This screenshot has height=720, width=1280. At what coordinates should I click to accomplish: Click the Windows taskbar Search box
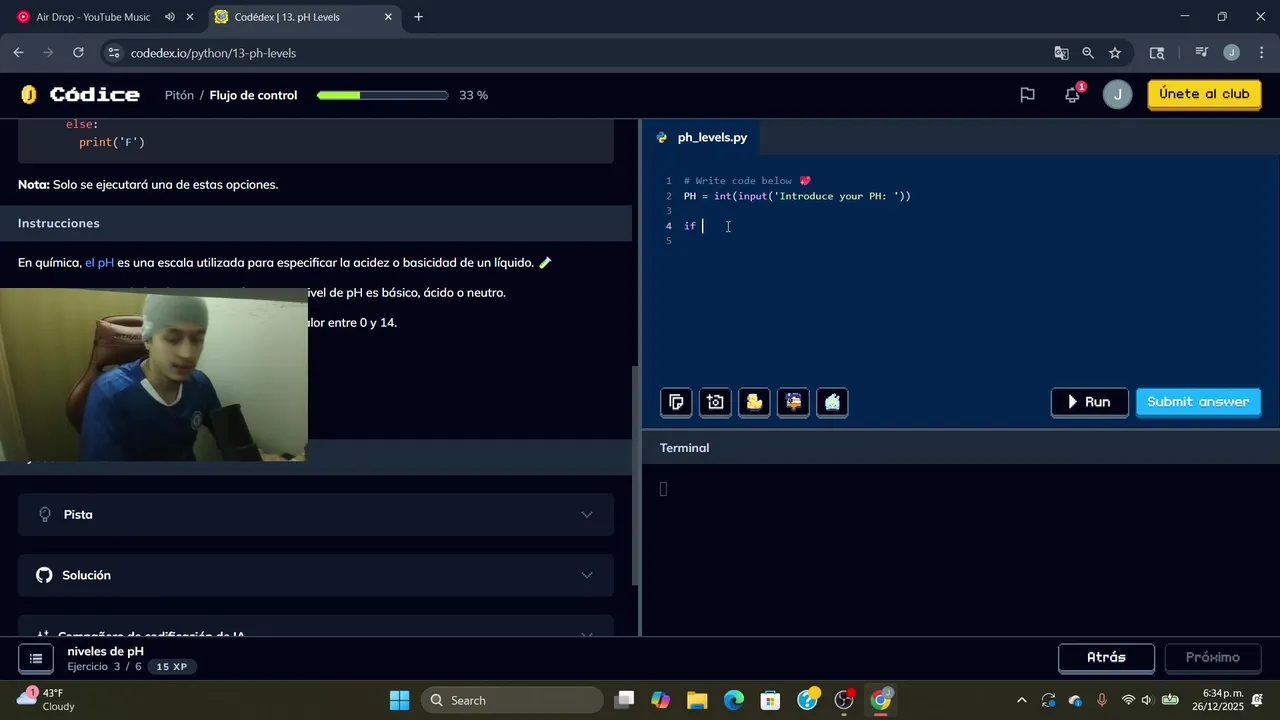tap(513, 700)
